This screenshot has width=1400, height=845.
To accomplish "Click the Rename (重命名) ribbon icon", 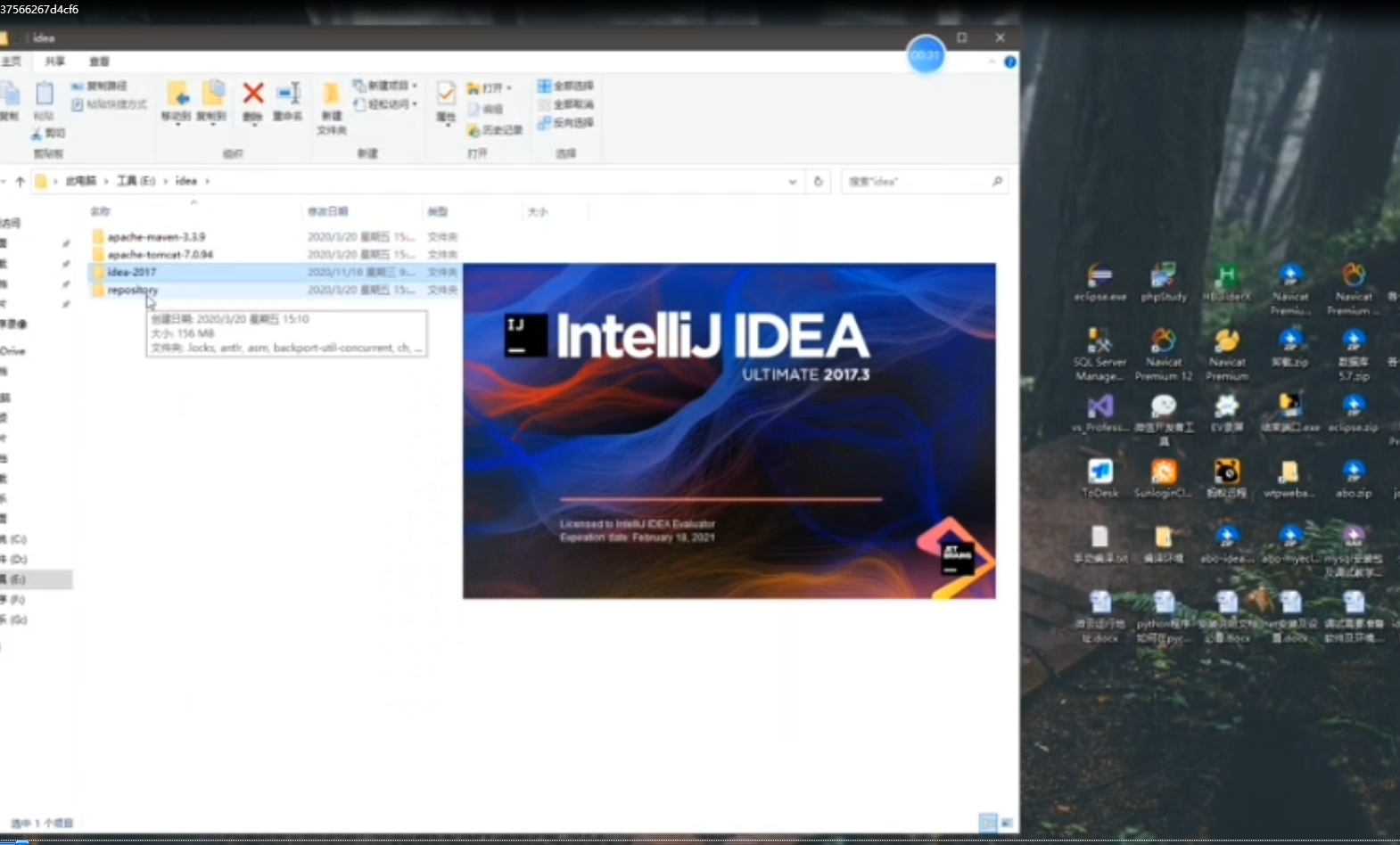I will click(288, 93).
